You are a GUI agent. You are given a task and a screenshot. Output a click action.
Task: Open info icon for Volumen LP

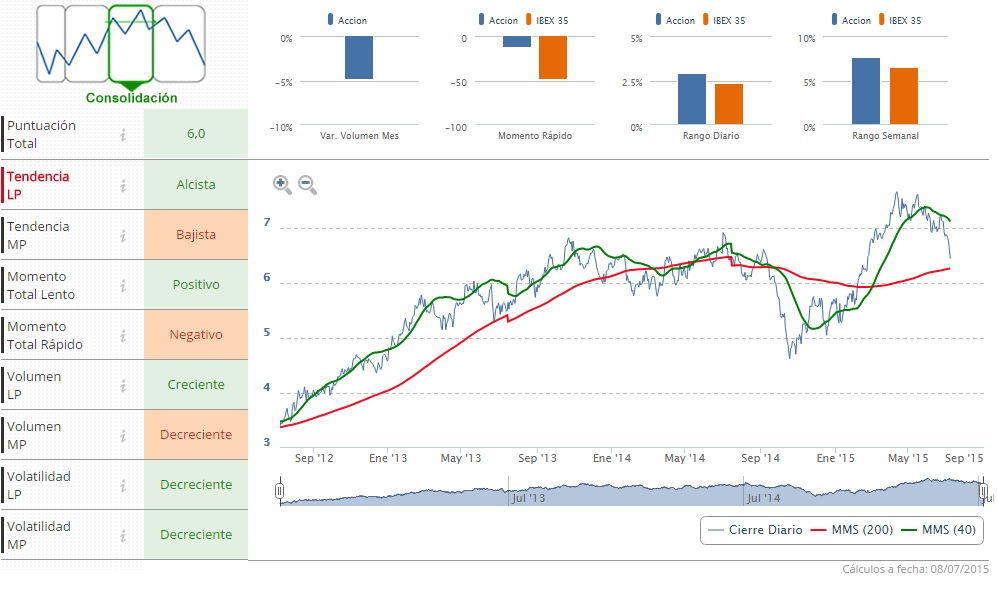(123, 385)
